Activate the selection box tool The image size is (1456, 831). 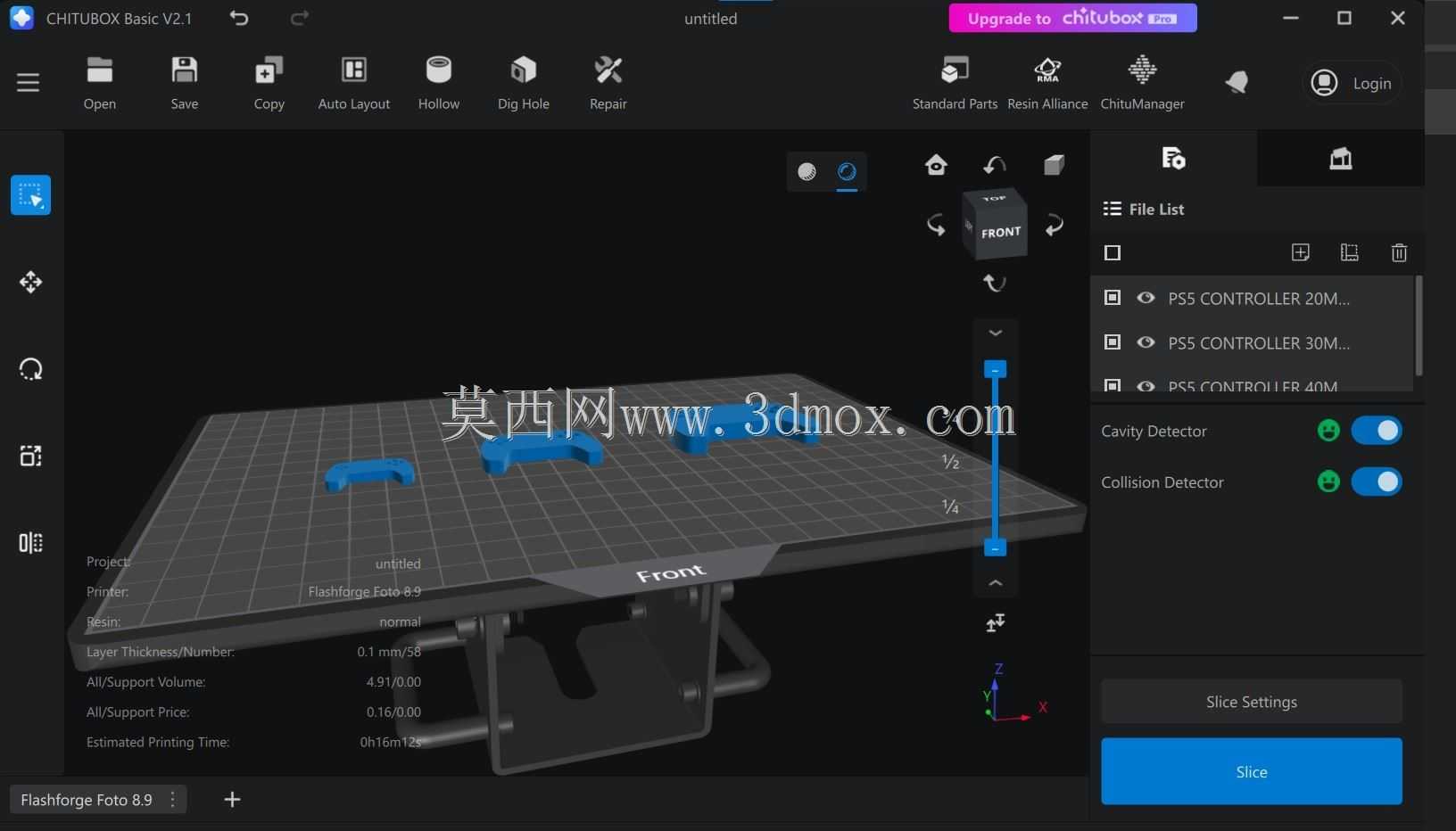click(x=30, y=195)
